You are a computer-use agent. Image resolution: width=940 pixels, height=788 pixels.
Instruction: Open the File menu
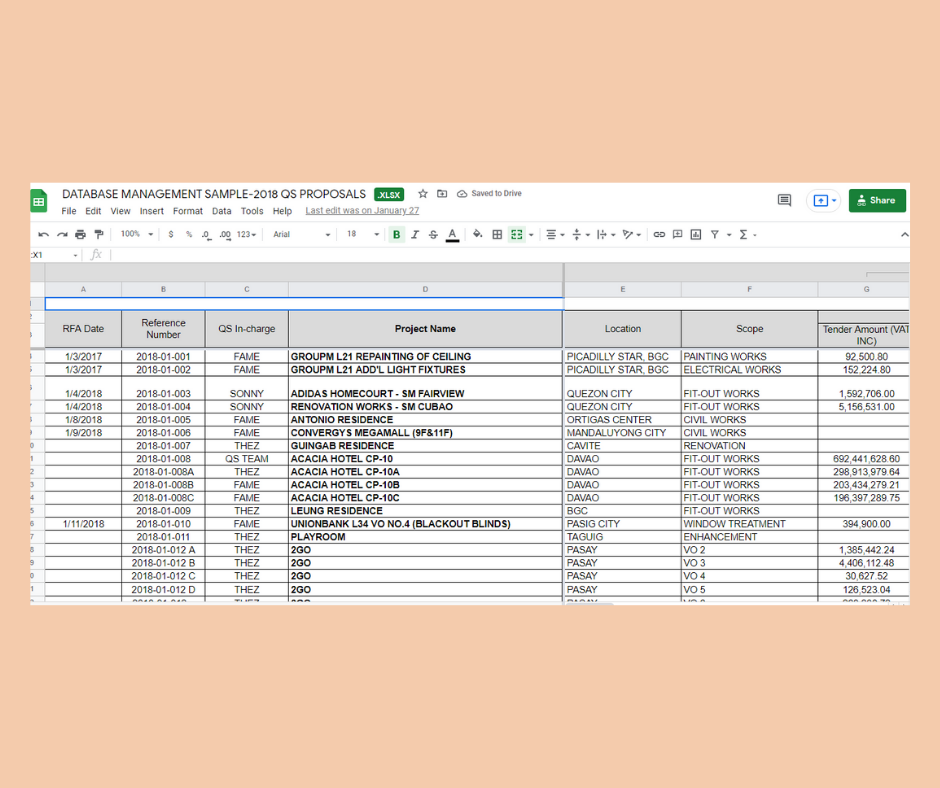click(x=69, y=211)
